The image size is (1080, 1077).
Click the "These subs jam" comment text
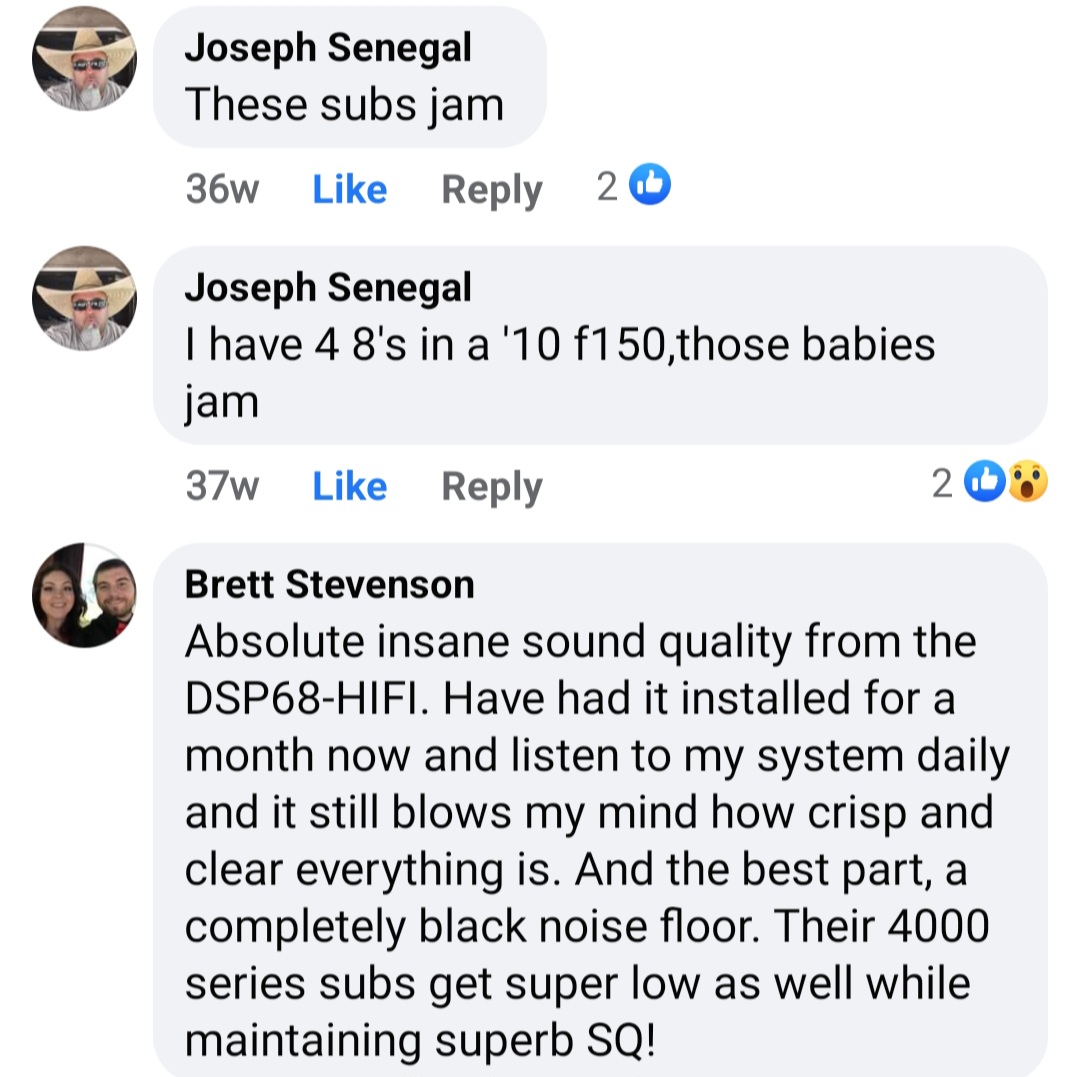(x=344, y=104)
